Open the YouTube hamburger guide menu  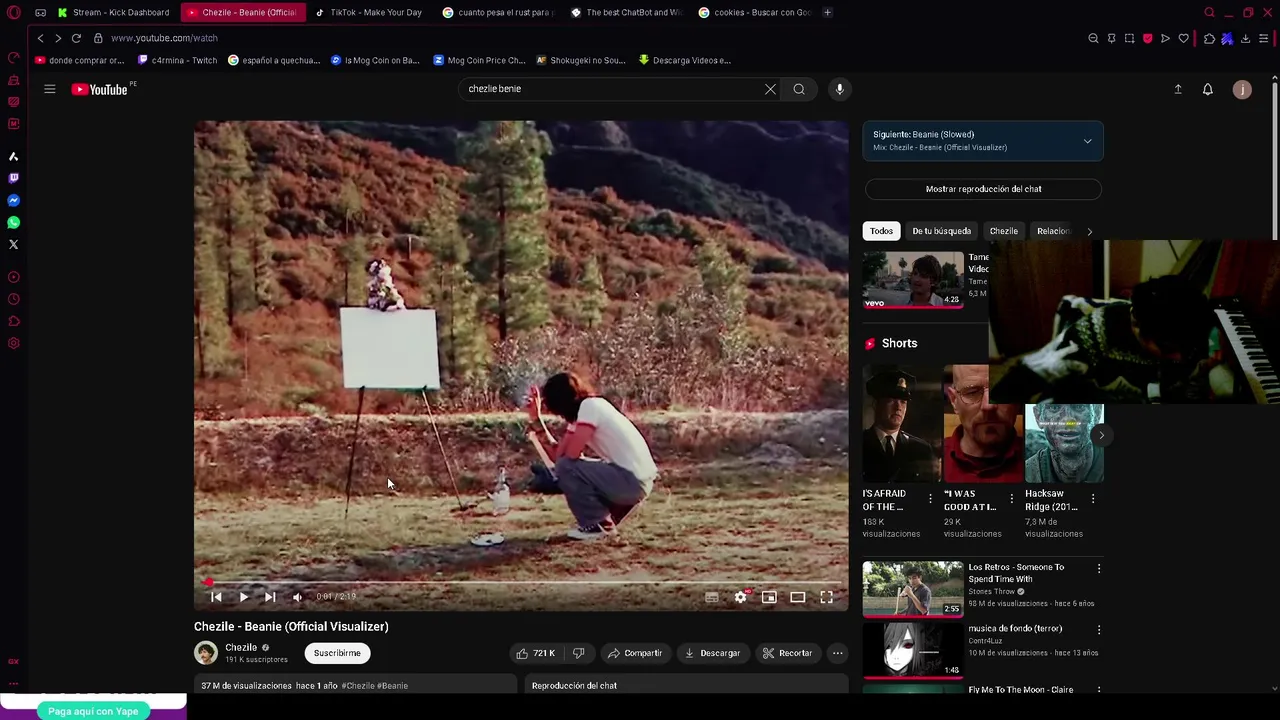pos(49,89)
